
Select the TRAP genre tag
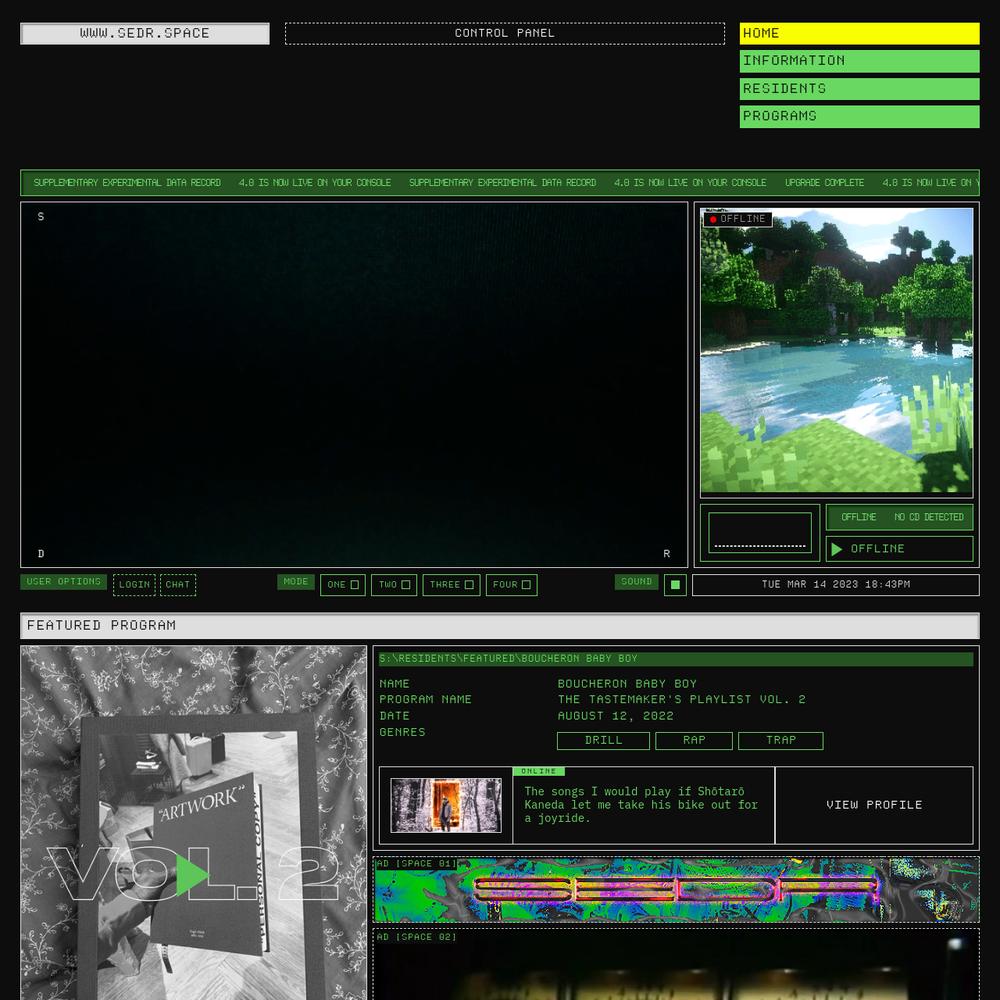pyautogui.click(x=781, y=740)
